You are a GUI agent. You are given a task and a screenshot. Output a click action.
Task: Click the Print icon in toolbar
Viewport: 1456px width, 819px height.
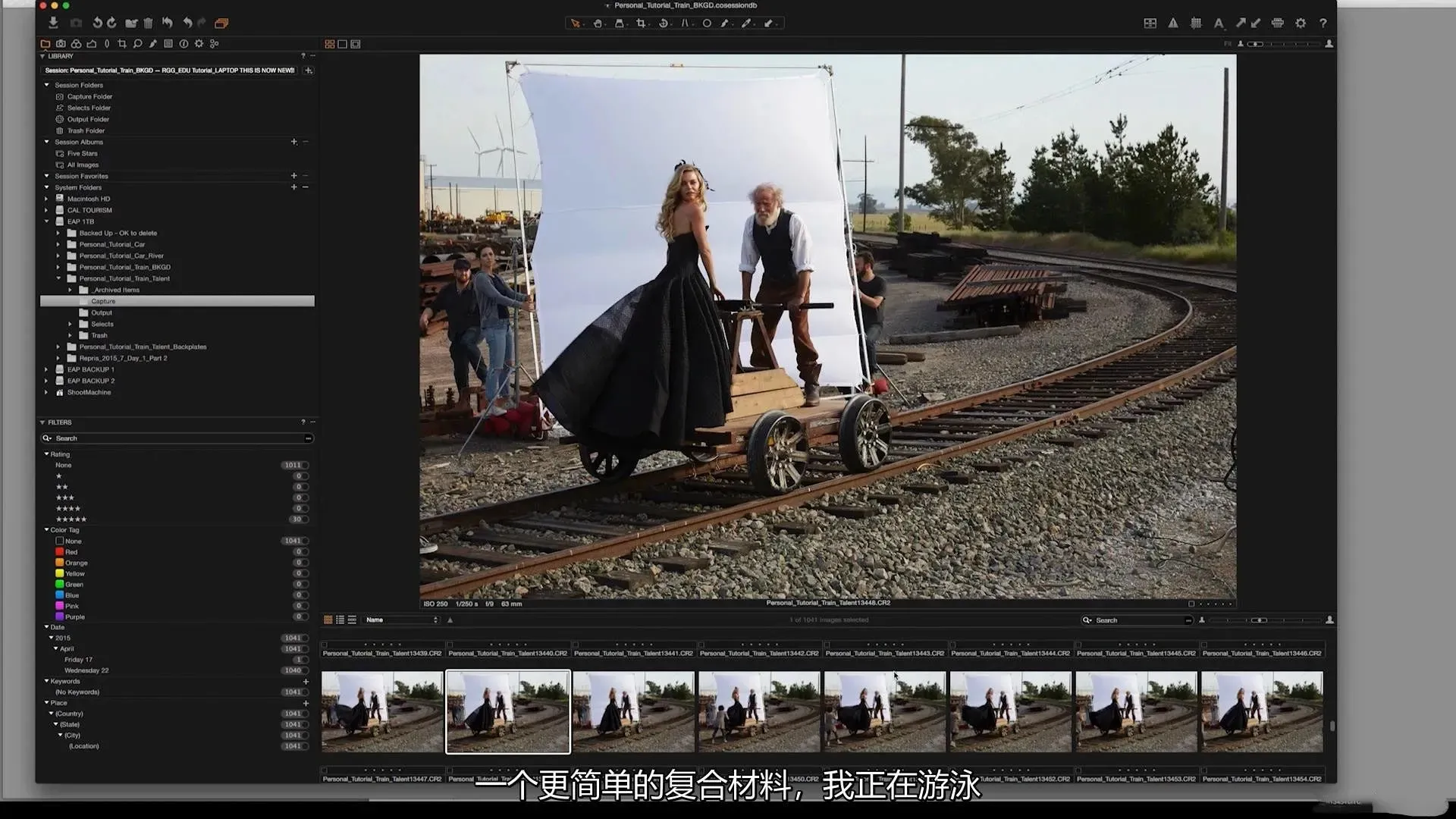[x=1278, y=24]
